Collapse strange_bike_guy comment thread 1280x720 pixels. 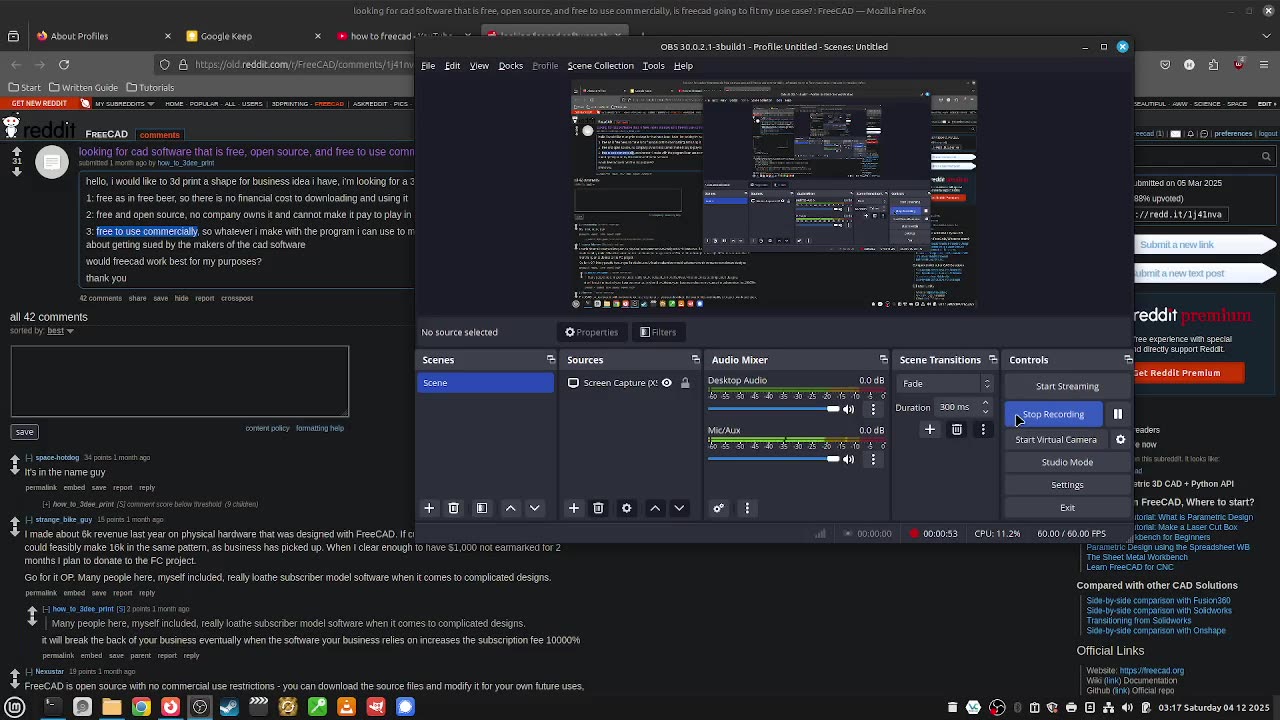(30, 520)
